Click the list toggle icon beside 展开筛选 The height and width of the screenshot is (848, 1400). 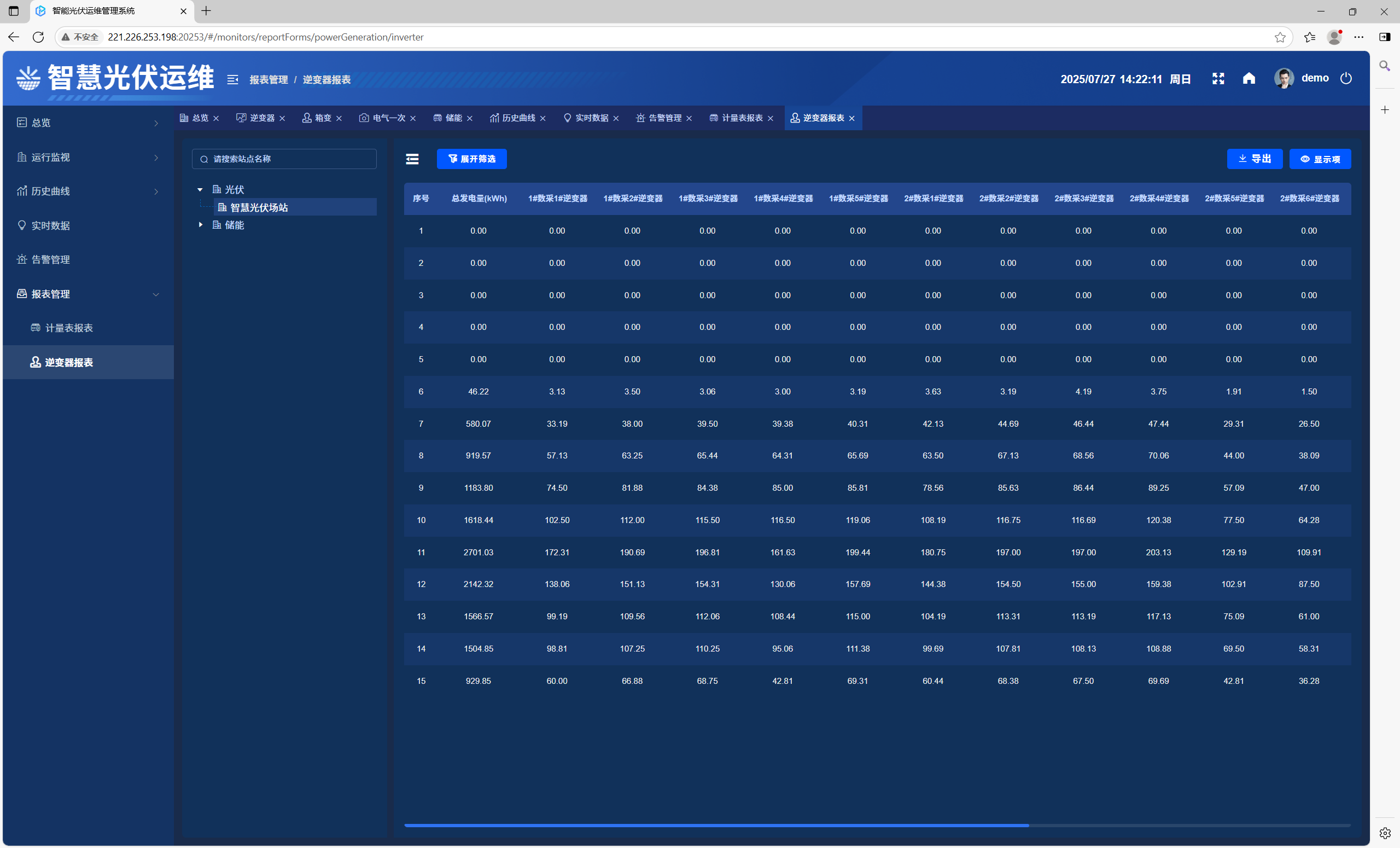click(412, 159)
